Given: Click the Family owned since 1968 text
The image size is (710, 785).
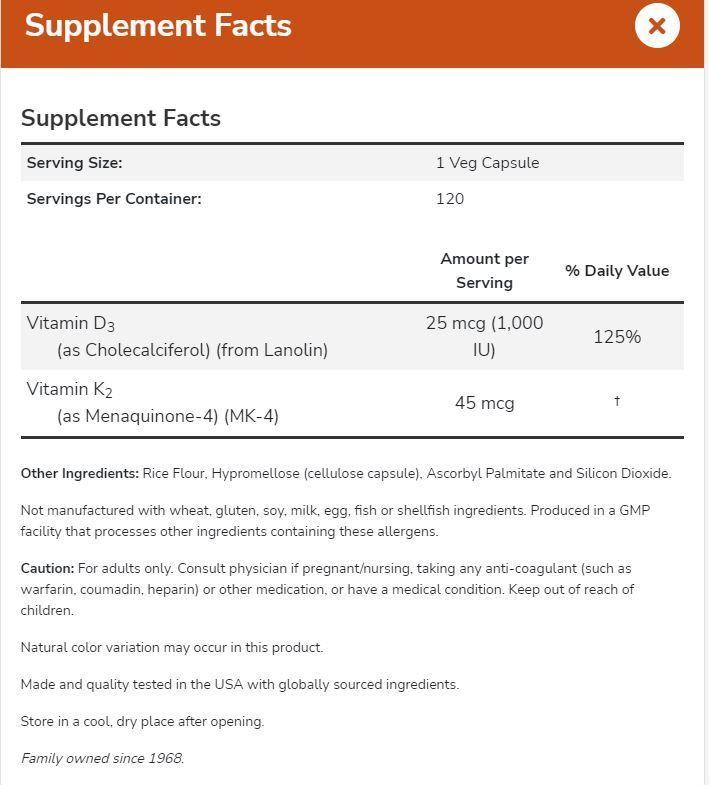Looking at the screenshot, I should click(x=103, y=758).
